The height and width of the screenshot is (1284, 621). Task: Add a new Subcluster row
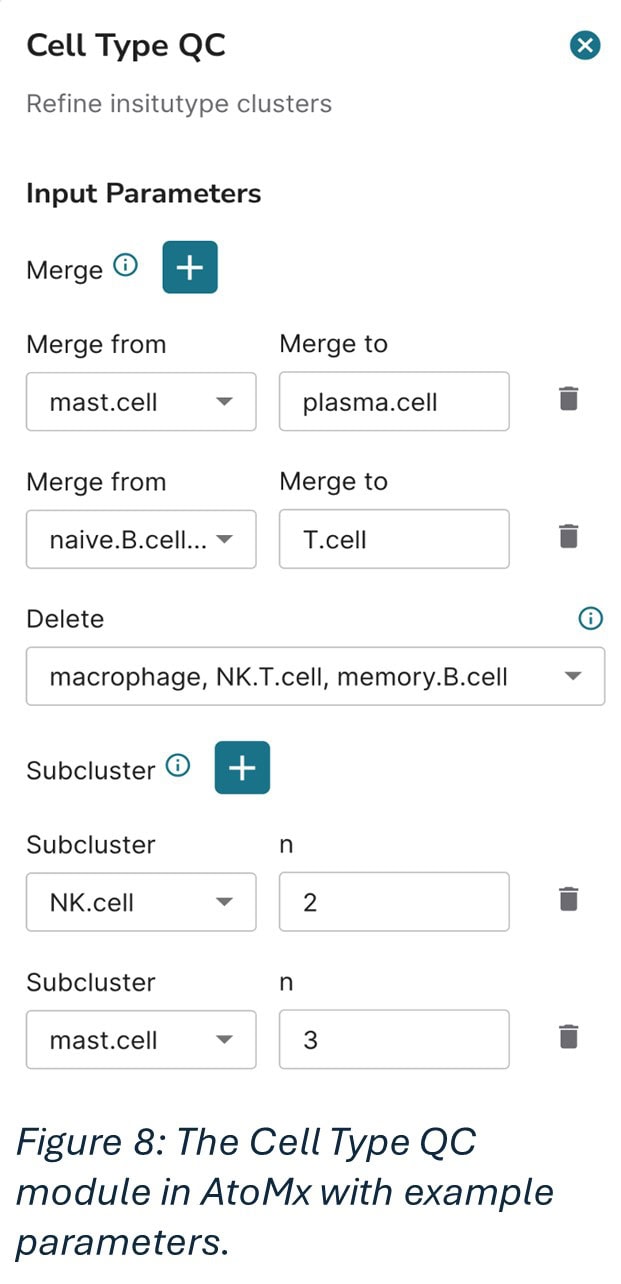pyautogui.click(x=242, y=768)
